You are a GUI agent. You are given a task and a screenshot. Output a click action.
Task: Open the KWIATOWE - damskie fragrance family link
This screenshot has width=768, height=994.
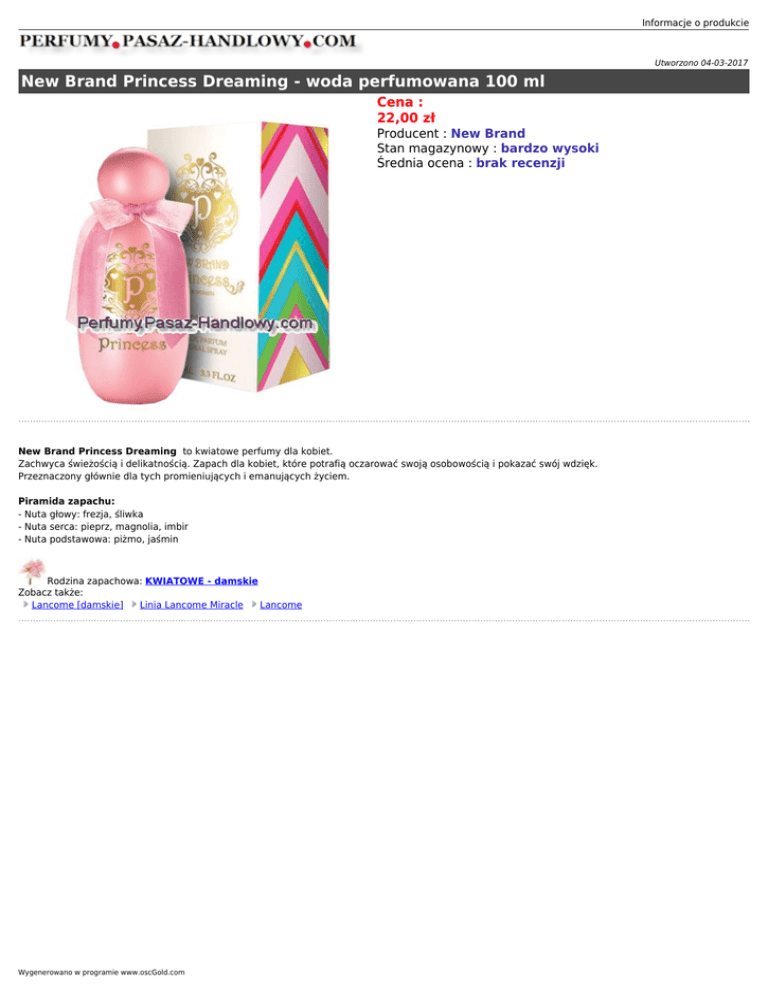pos(202,581)
